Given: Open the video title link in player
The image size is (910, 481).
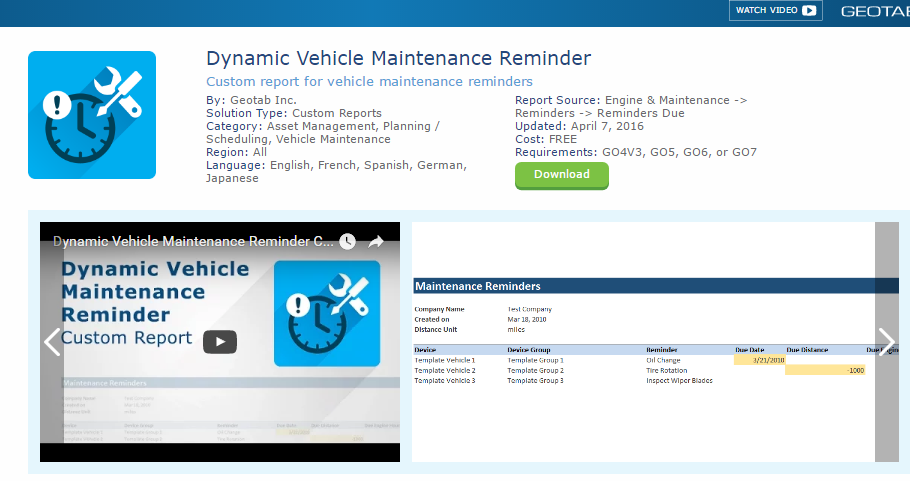Looking at the screenshot, I should [193, 241].
